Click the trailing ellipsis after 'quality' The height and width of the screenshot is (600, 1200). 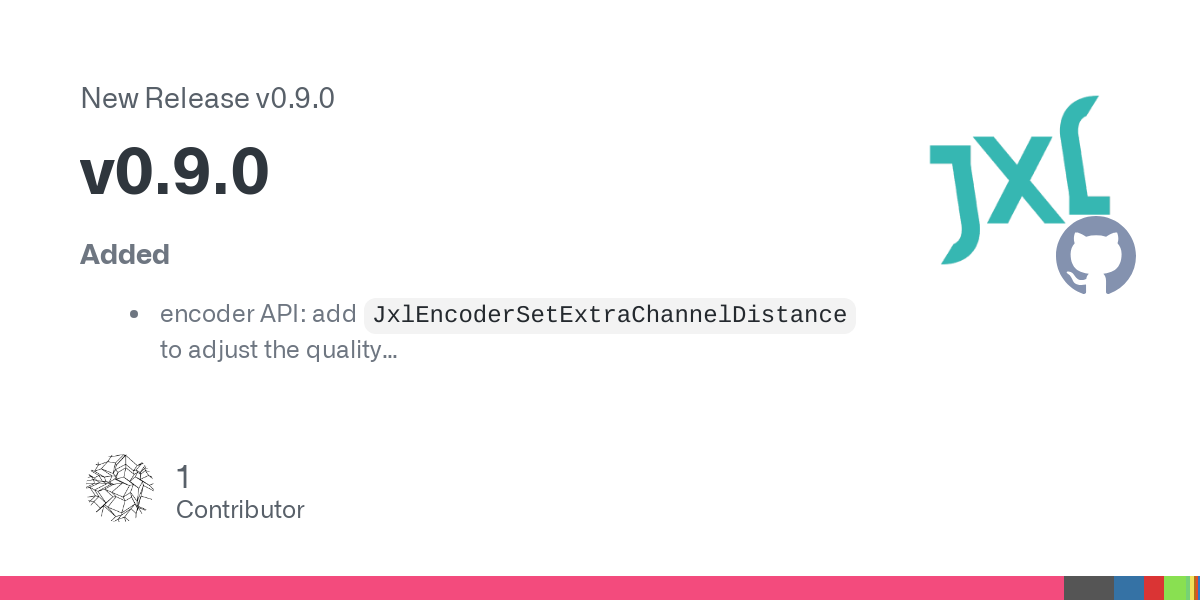pos(391,354)
